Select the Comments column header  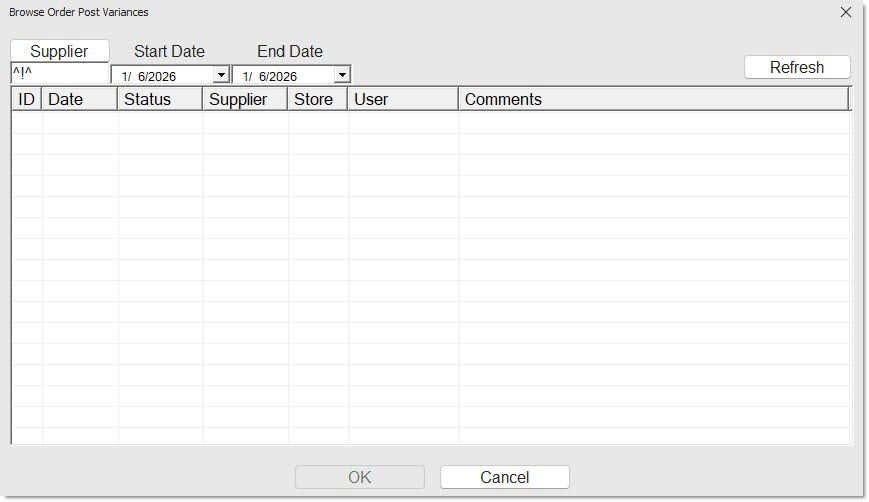click(x=653, y=99)
